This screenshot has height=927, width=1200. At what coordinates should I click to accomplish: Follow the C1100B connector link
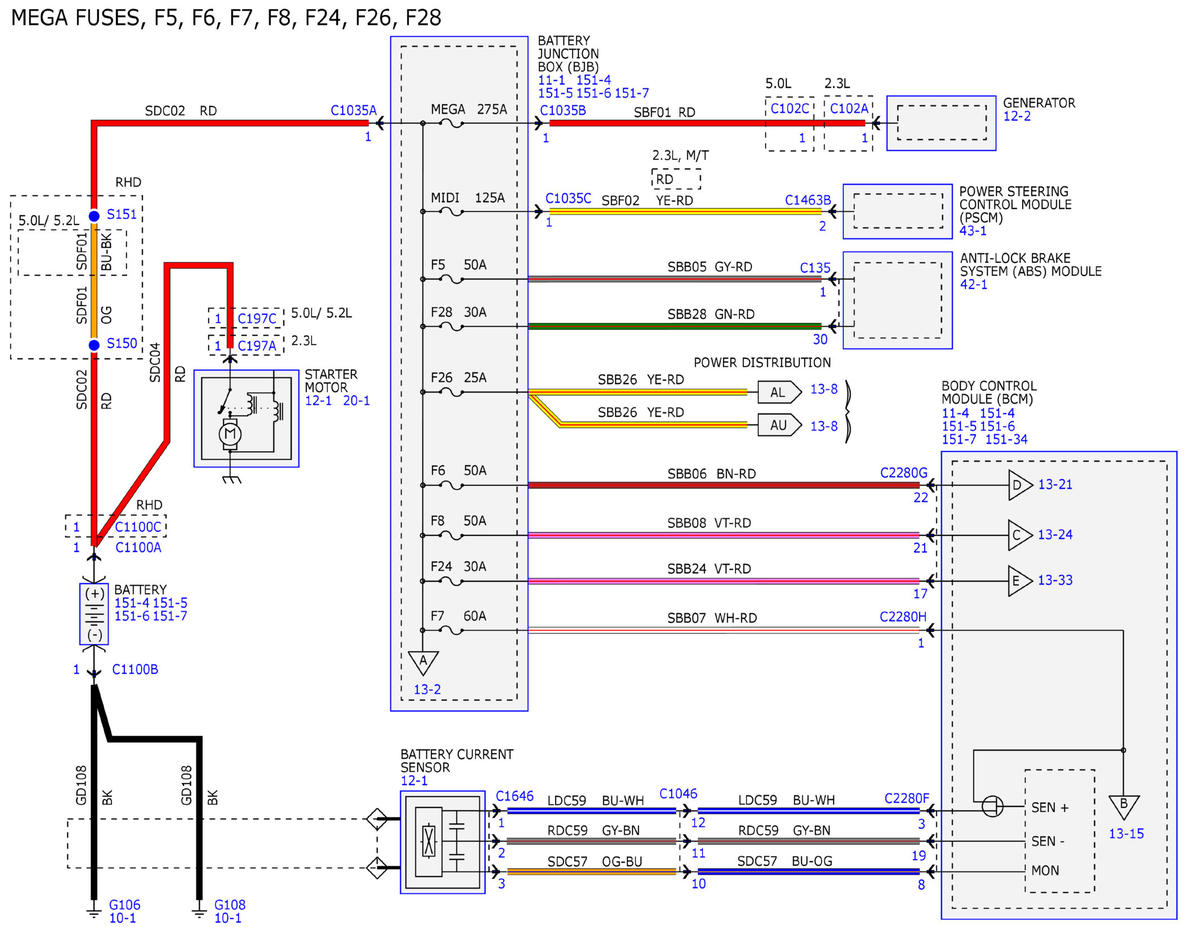tap(135, 670)
